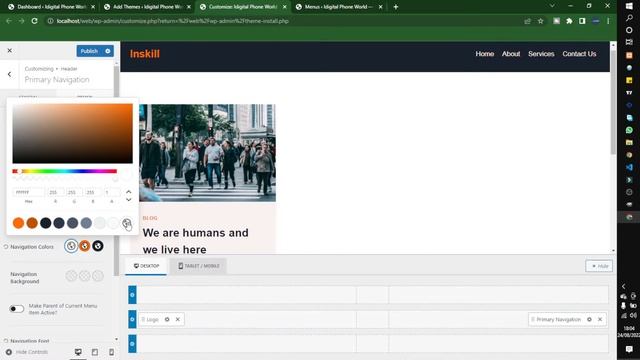Toggle Make Parent of Current Menu Item Active
Screen dimensions: 640x360
click(x=17, y=309)
